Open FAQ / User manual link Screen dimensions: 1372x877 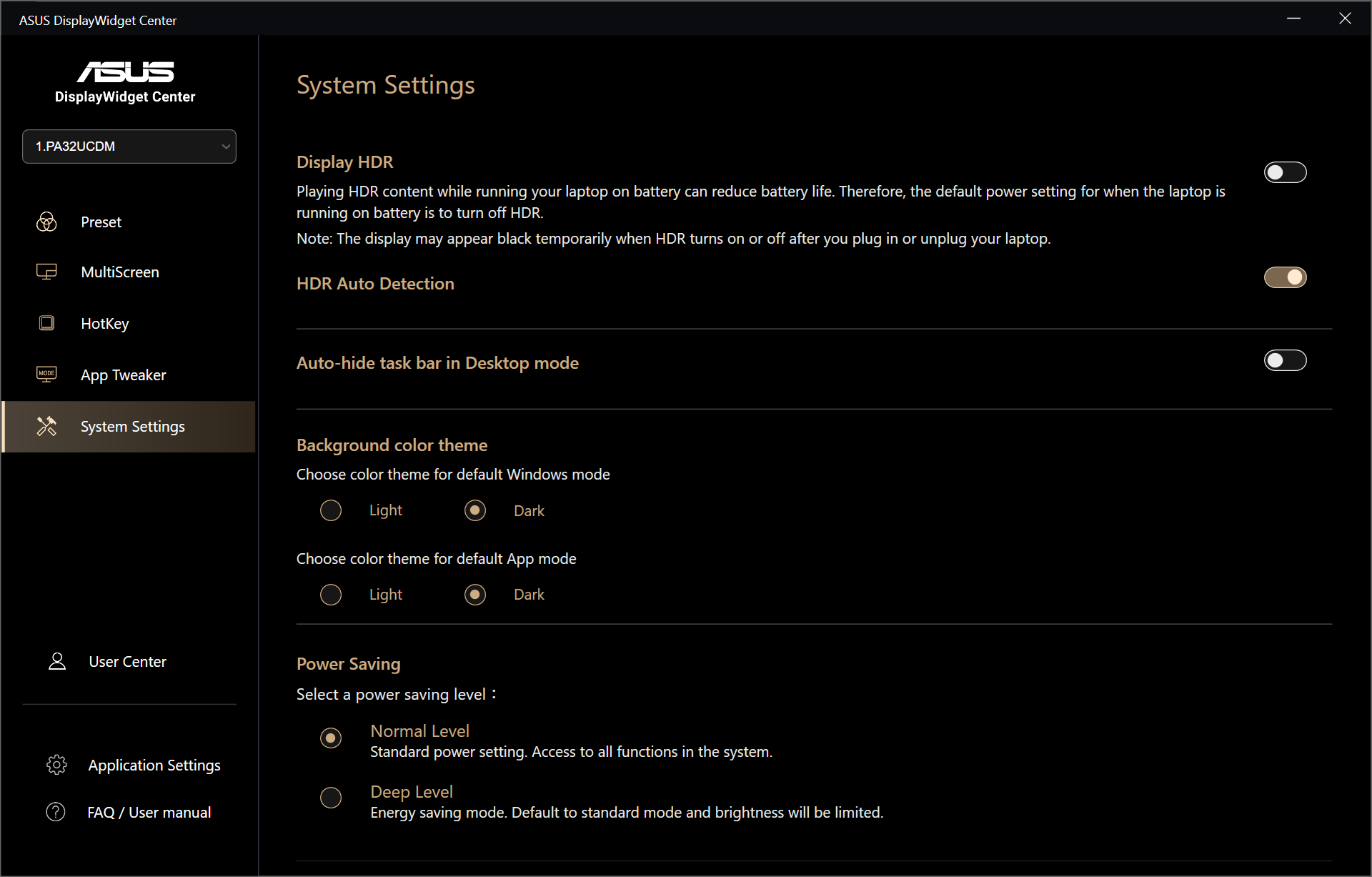[149, 813]
